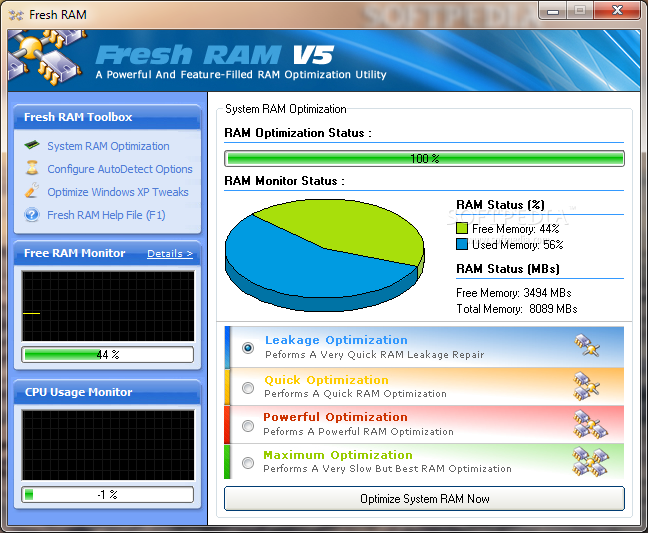This screenshot has height=533, width=648.
Task: Click the 100 % RAM optimization progress bar
Action: pyautogui.click(x=424, y=159)
